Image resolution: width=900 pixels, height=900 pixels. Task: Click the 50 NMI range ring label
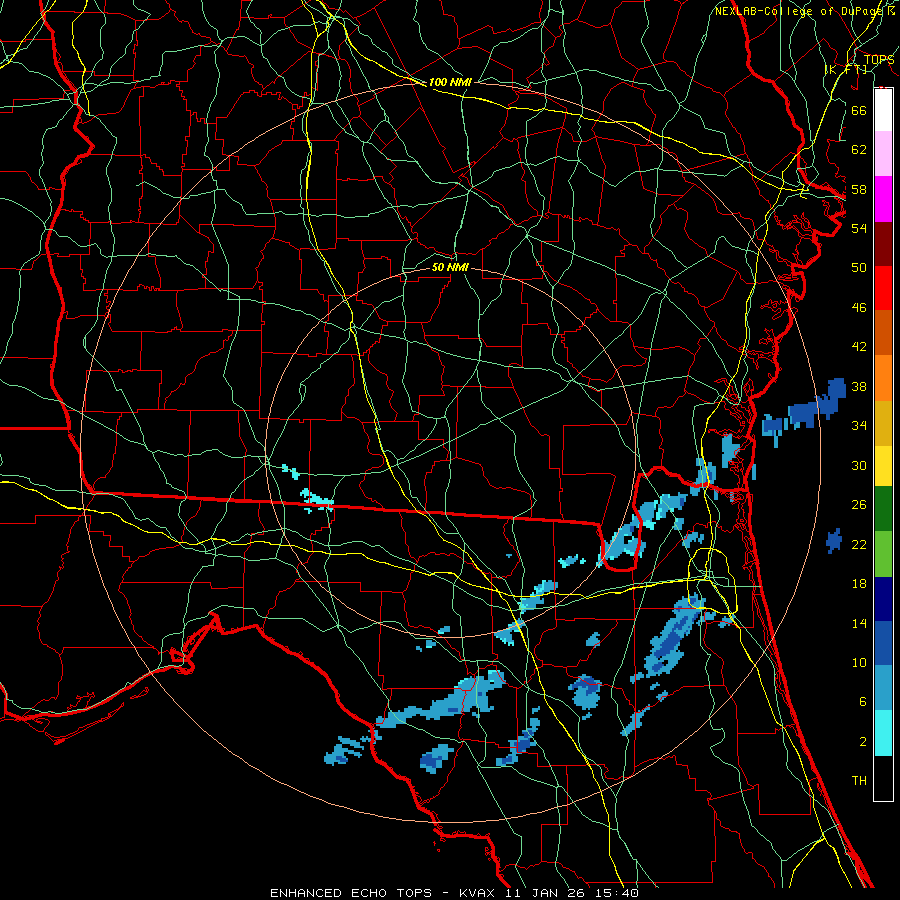pyautogui.click(x=450, y=267)
